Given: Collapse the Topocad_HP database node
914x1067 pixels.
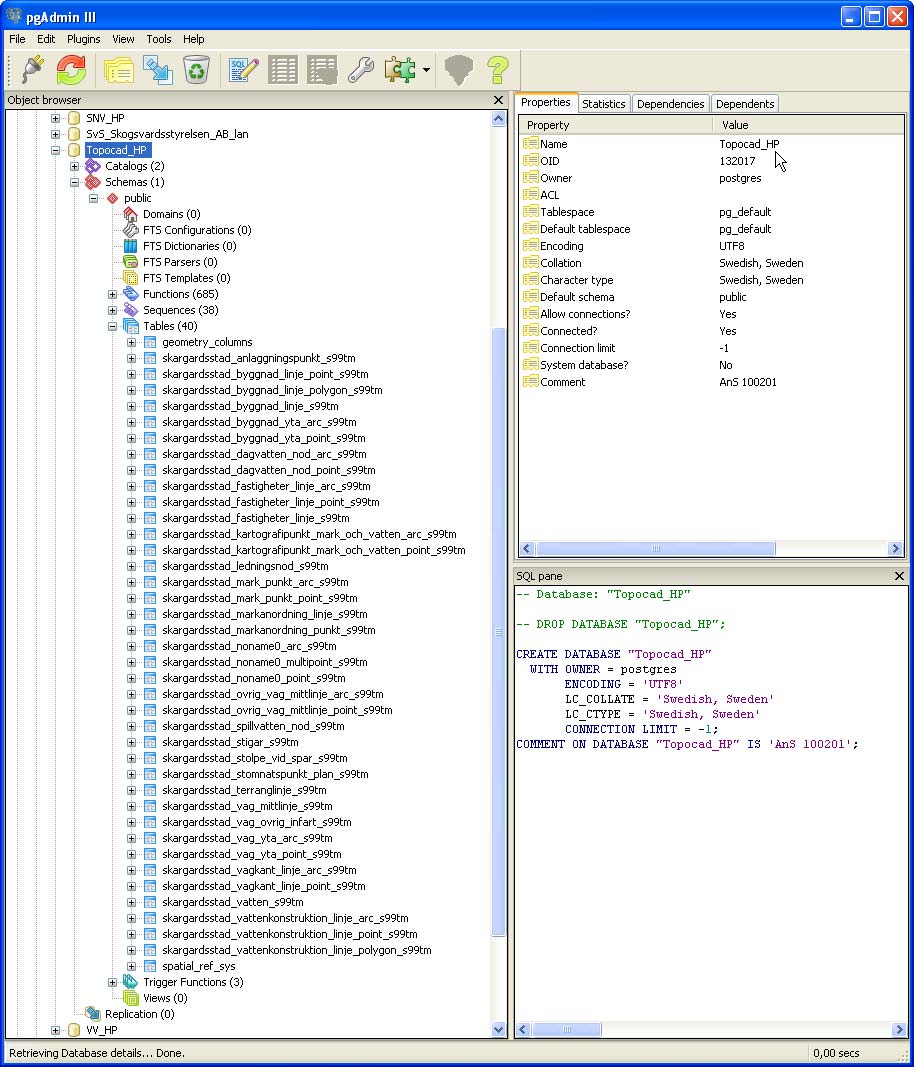Looking at the screenshot, I should pyautogui.click(x=56, y=150).
